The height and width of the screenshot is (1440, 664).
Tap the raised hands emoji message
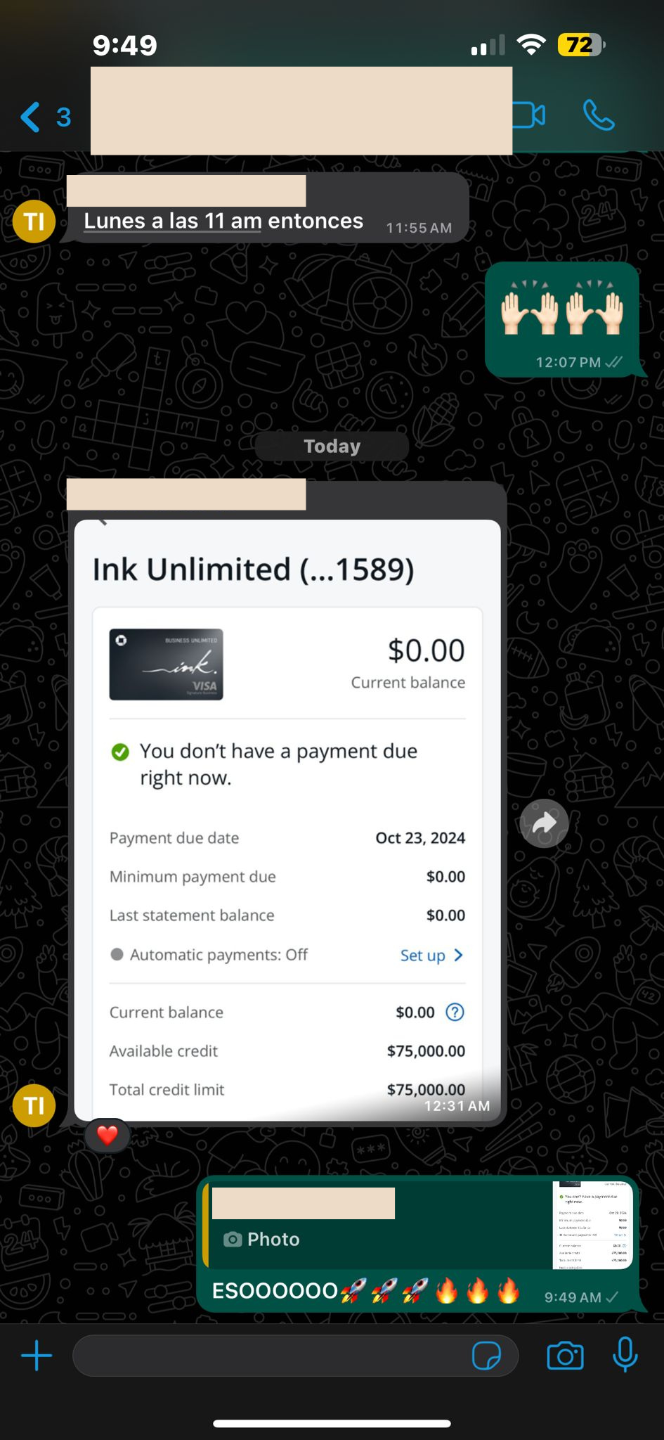pos(561,312)
